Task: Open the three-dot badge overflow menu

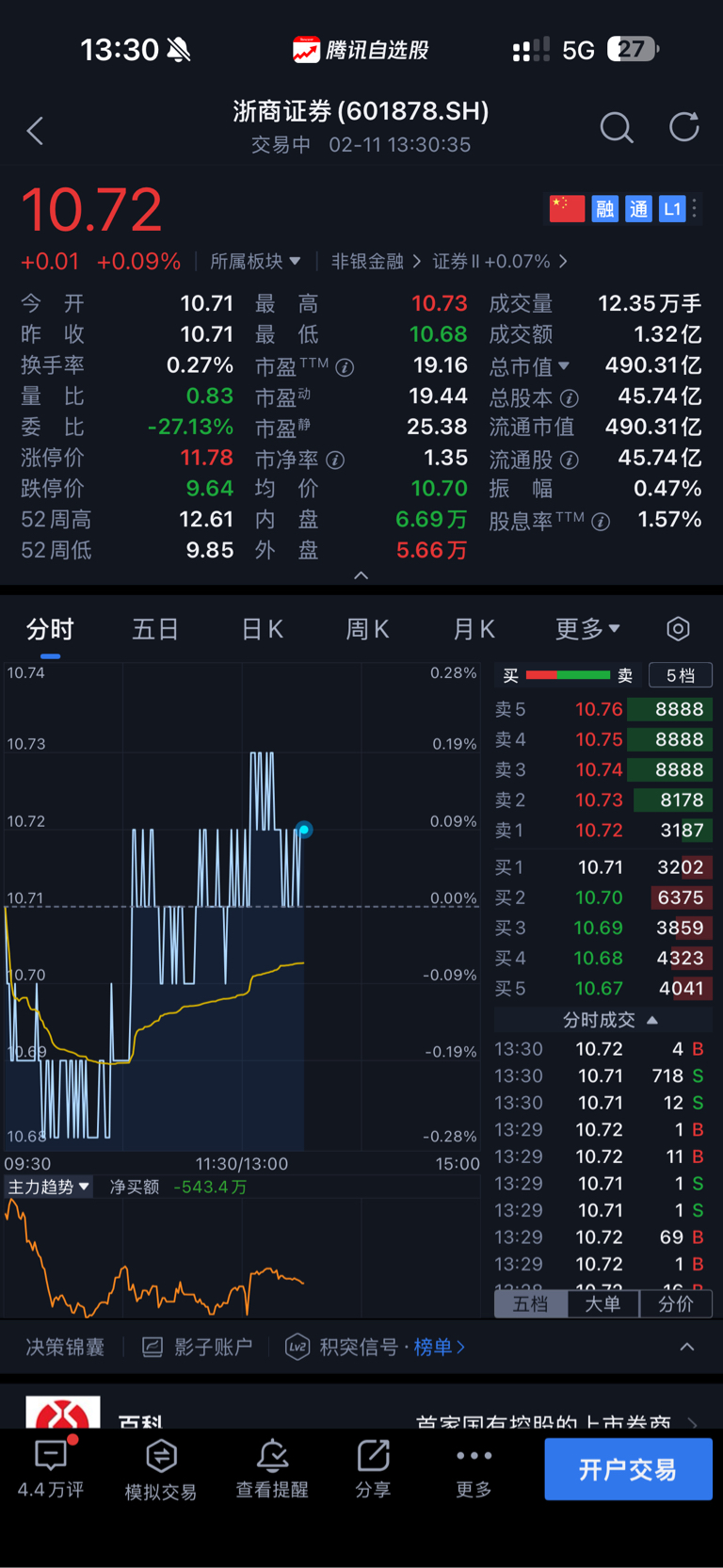Action: tap(695, 208)
